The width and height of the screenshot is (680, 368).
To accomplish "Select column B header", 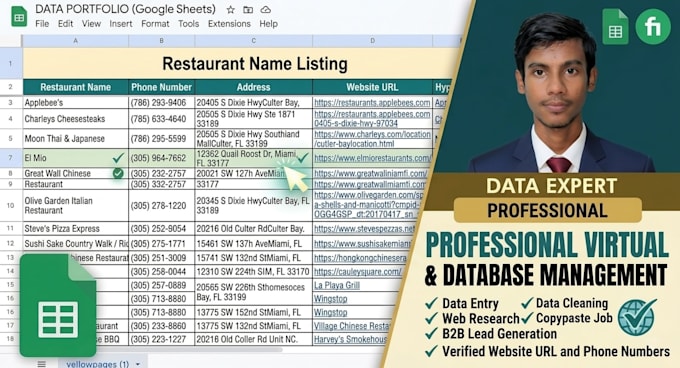I will click(x=161, y=41).
